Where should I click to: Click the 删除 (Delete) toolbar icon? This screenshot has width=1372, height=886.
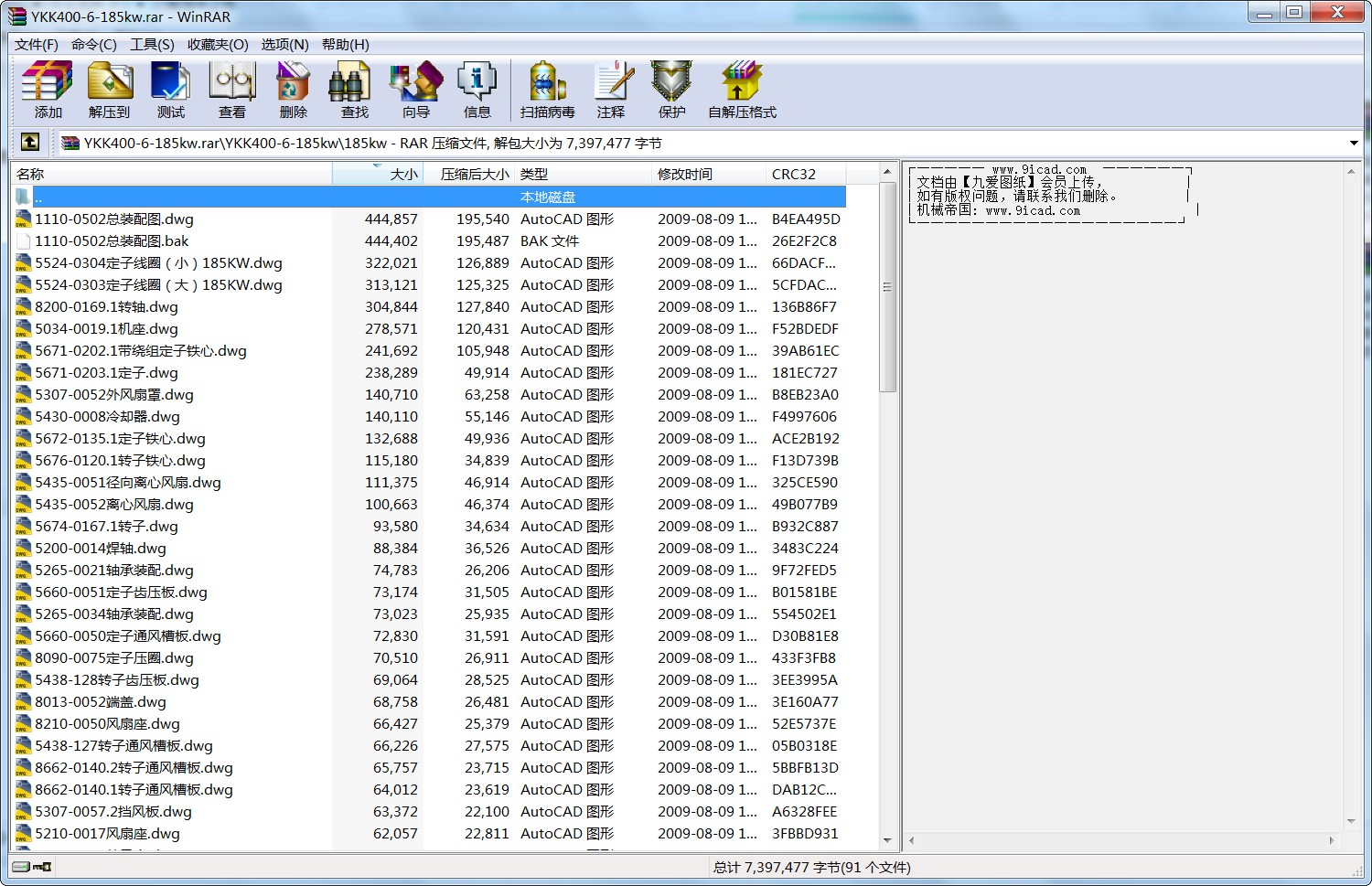click(293, 90)
